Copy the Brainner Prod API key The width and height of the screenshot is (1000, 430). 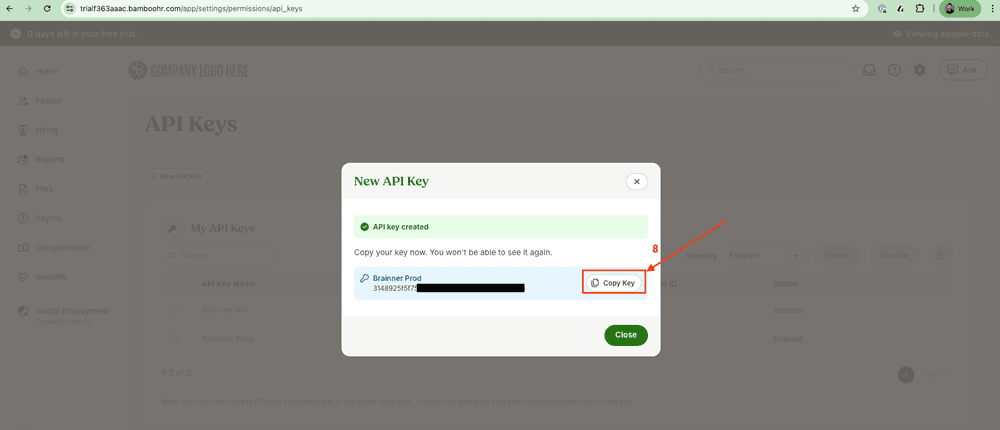613,283
